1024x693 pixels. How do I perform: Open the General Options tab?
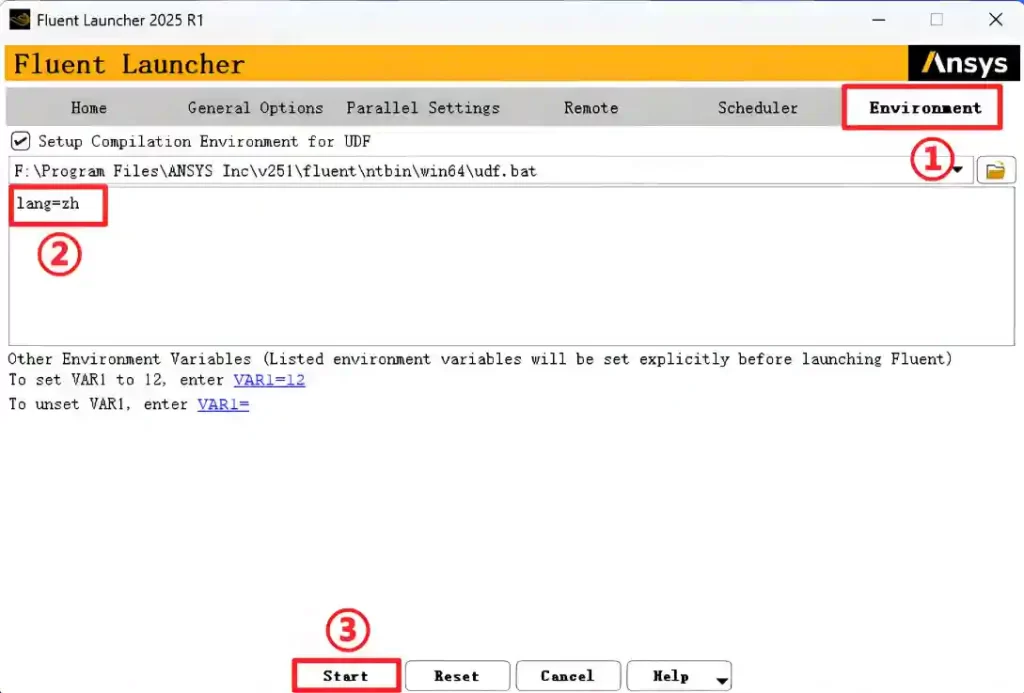(x=255, y=108)
